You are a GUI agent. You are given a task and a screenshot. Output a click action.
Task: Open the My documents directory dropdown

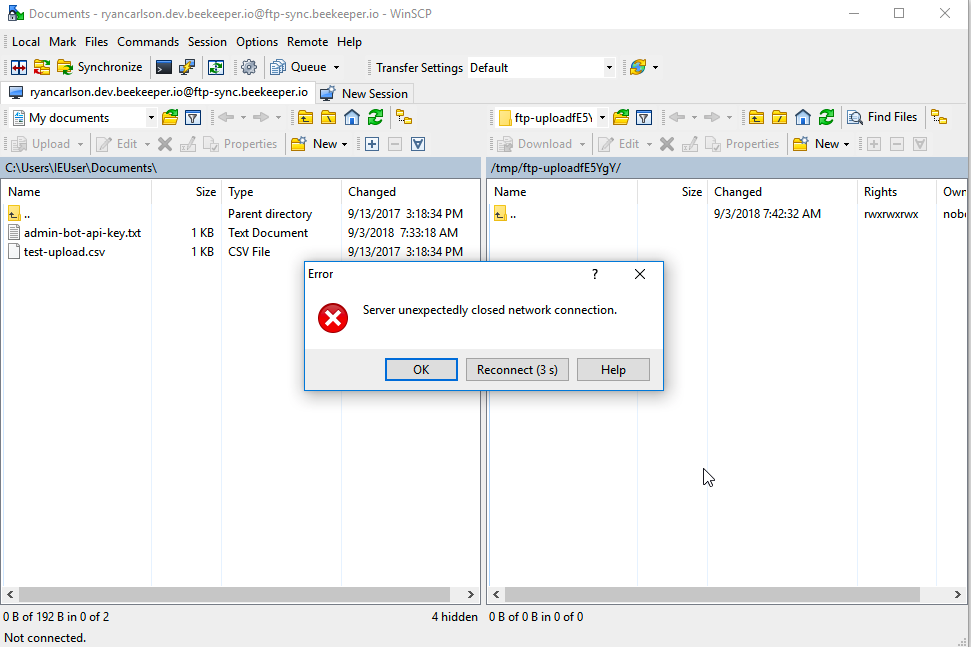tap(150, 117)
